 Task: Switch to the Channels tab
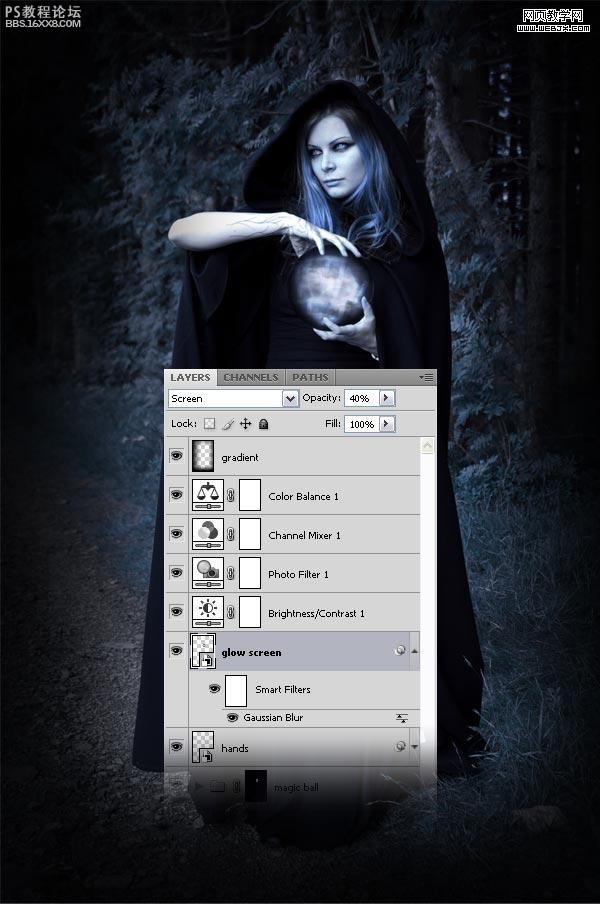point(251,378)
